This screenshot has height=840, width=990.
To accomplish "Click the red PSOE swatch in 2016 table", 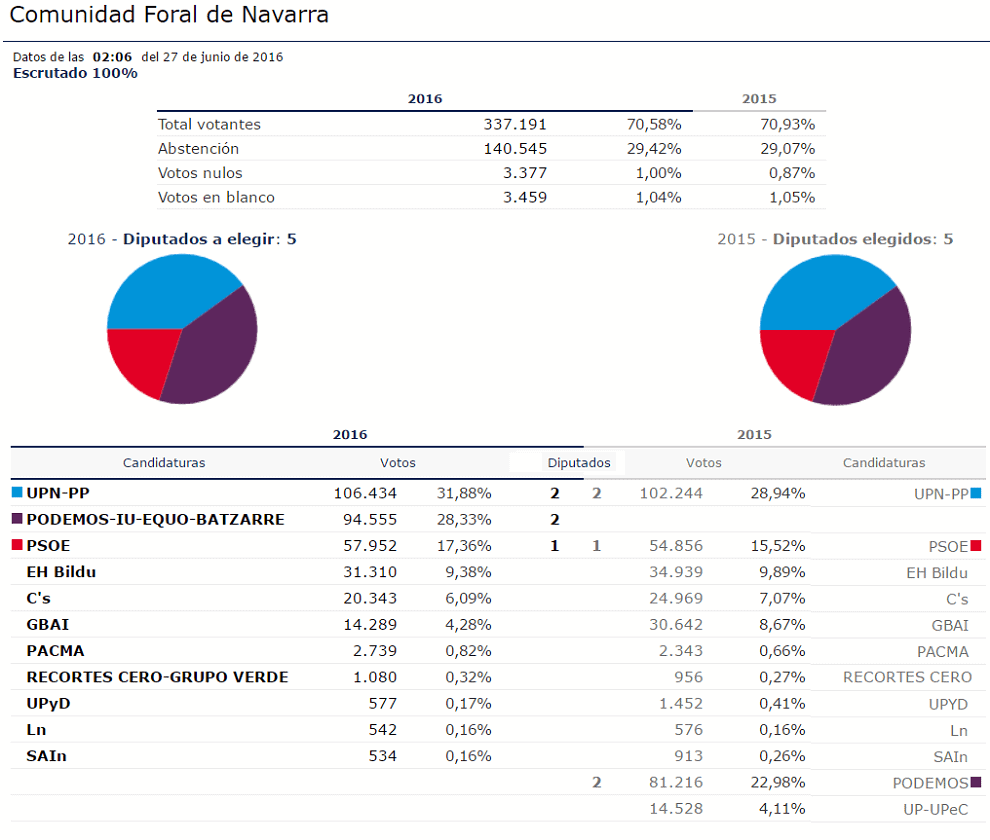I will (18, 545).
